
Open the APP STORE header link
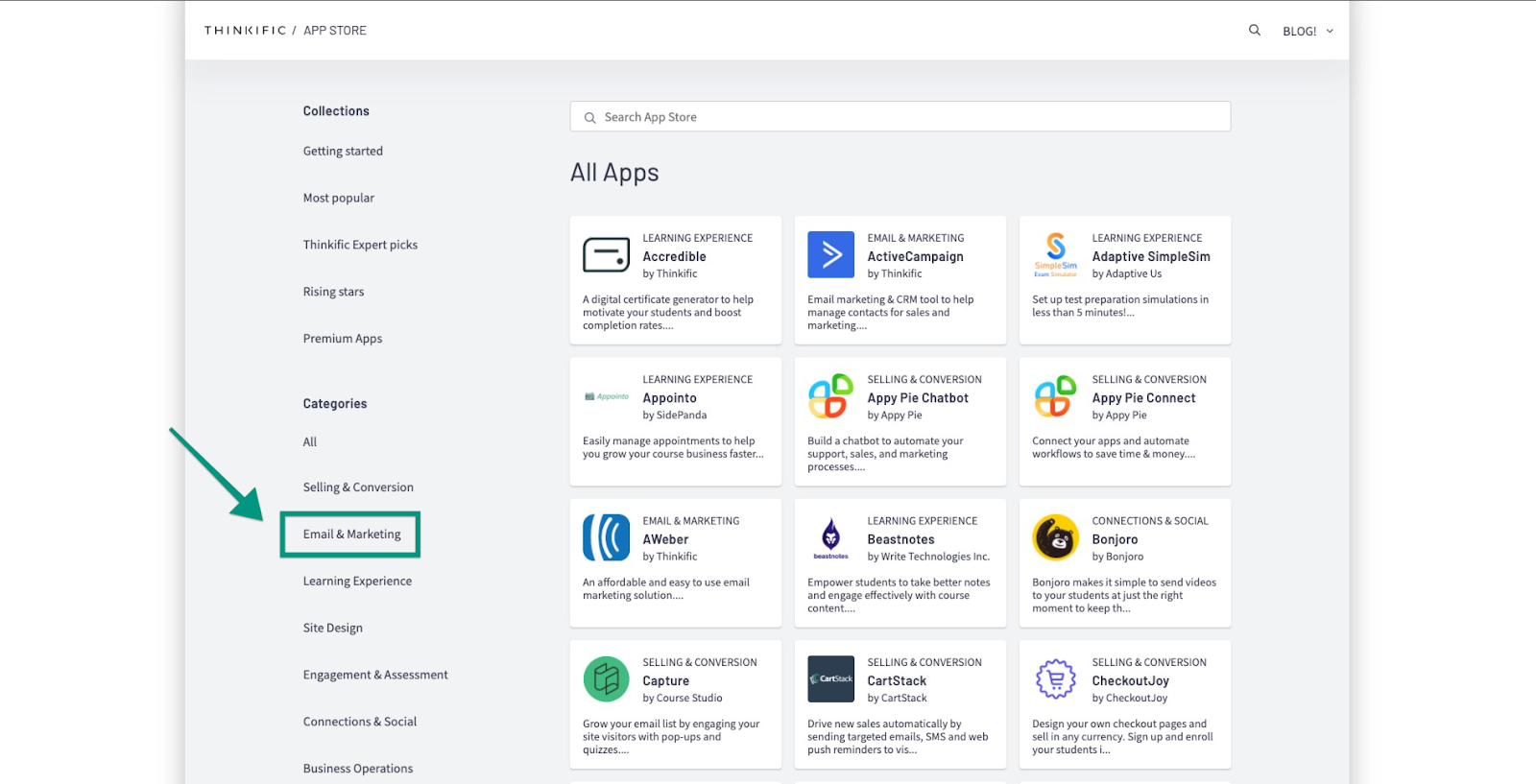[x=335, y=31]
